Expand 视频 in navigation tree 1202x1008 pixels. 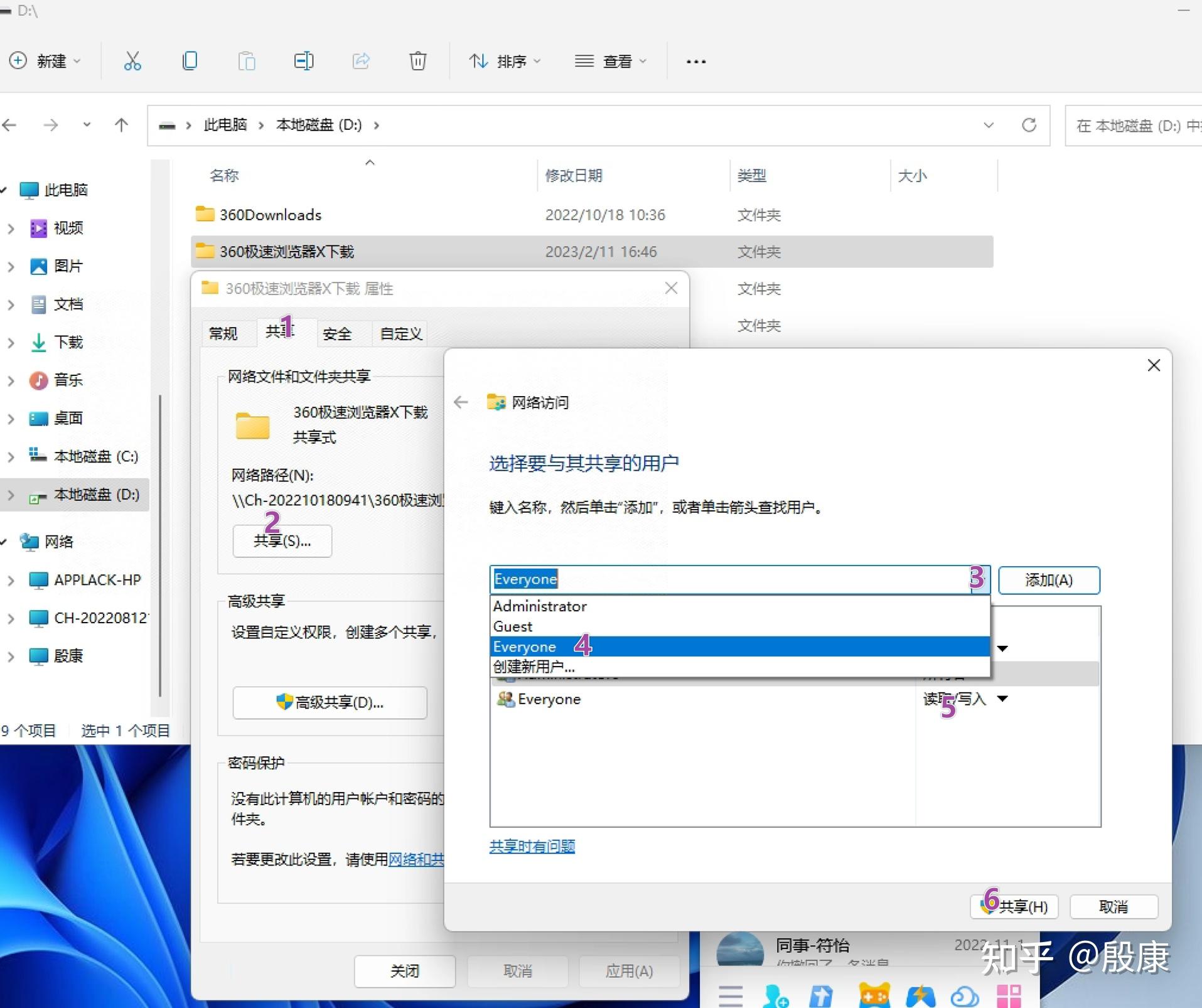11,228
